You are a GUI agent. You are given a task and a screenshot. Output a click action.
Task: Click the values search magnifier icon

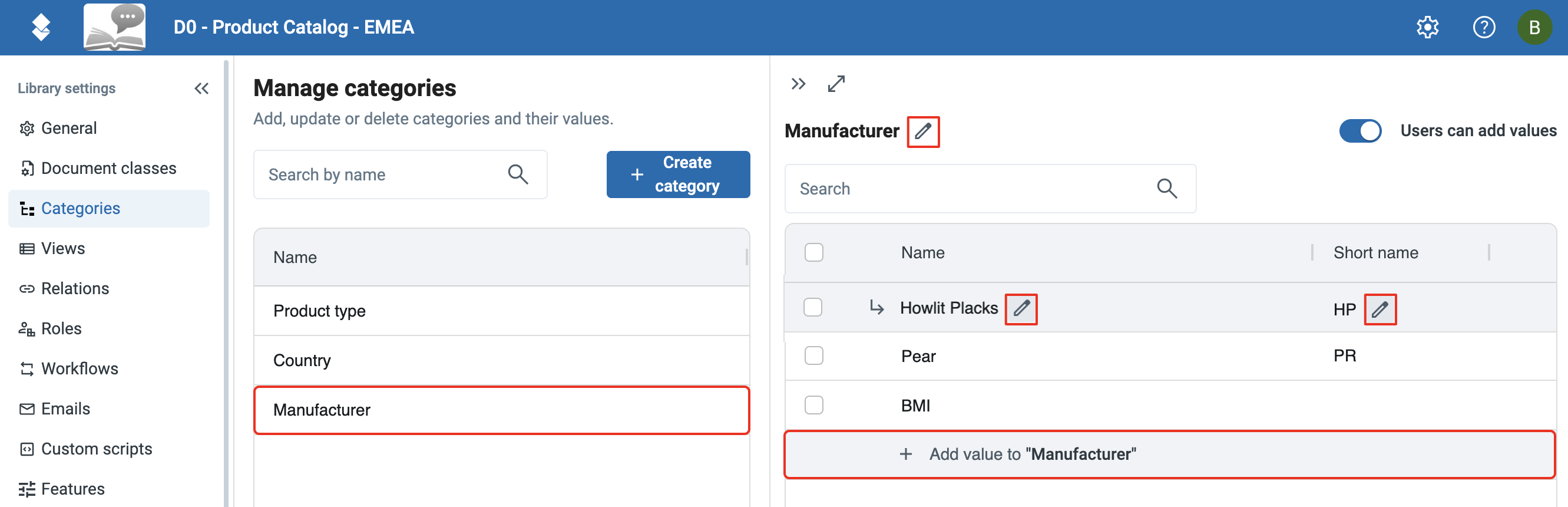pyautogui.click(x=1167, y=189)
